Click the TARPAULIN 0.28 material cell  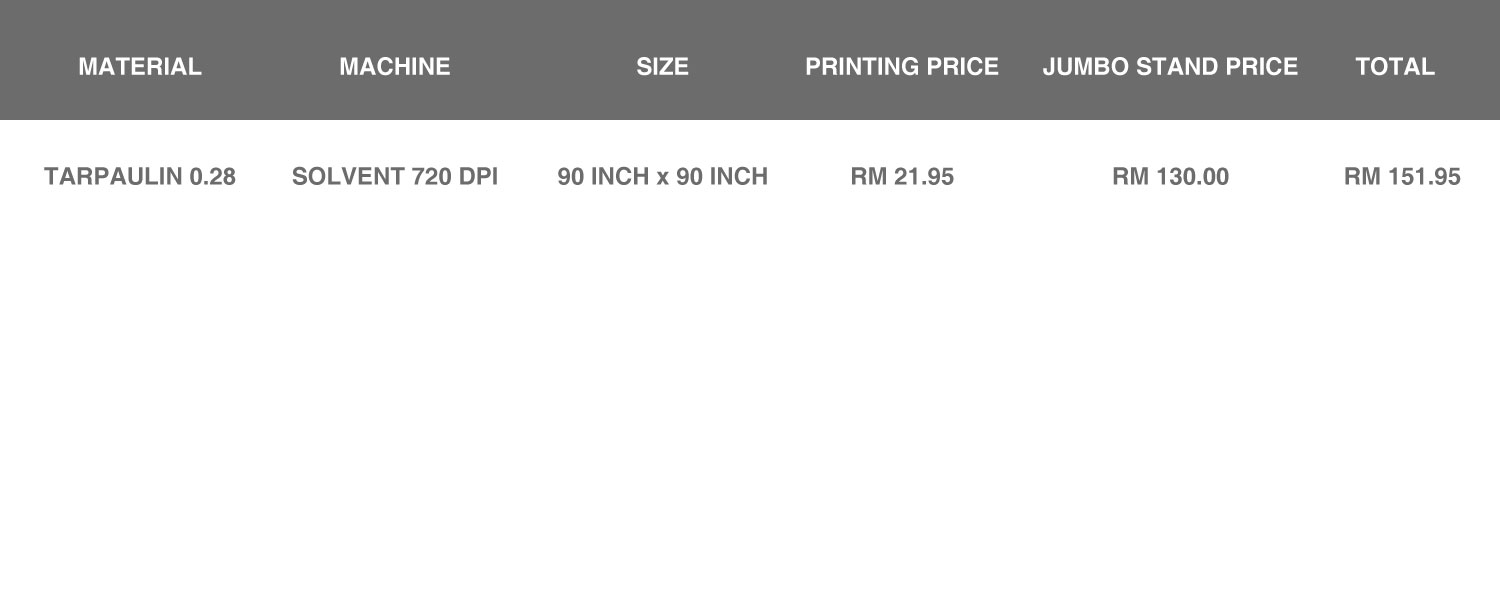140,177
